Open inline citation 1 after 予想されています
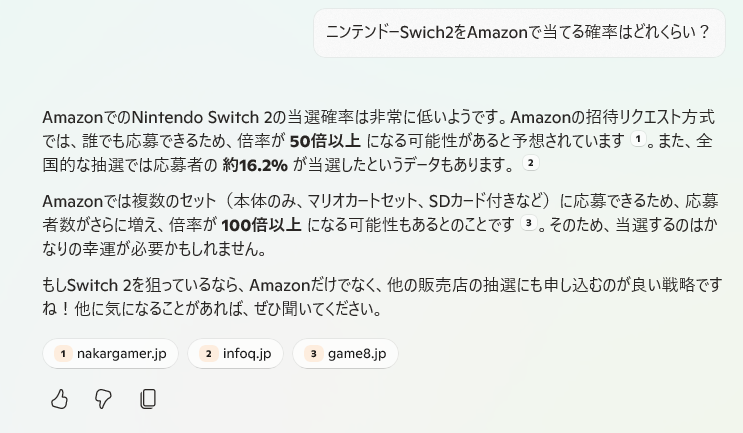The width and height of the screenshot is (743, 433). coord(638,139)
